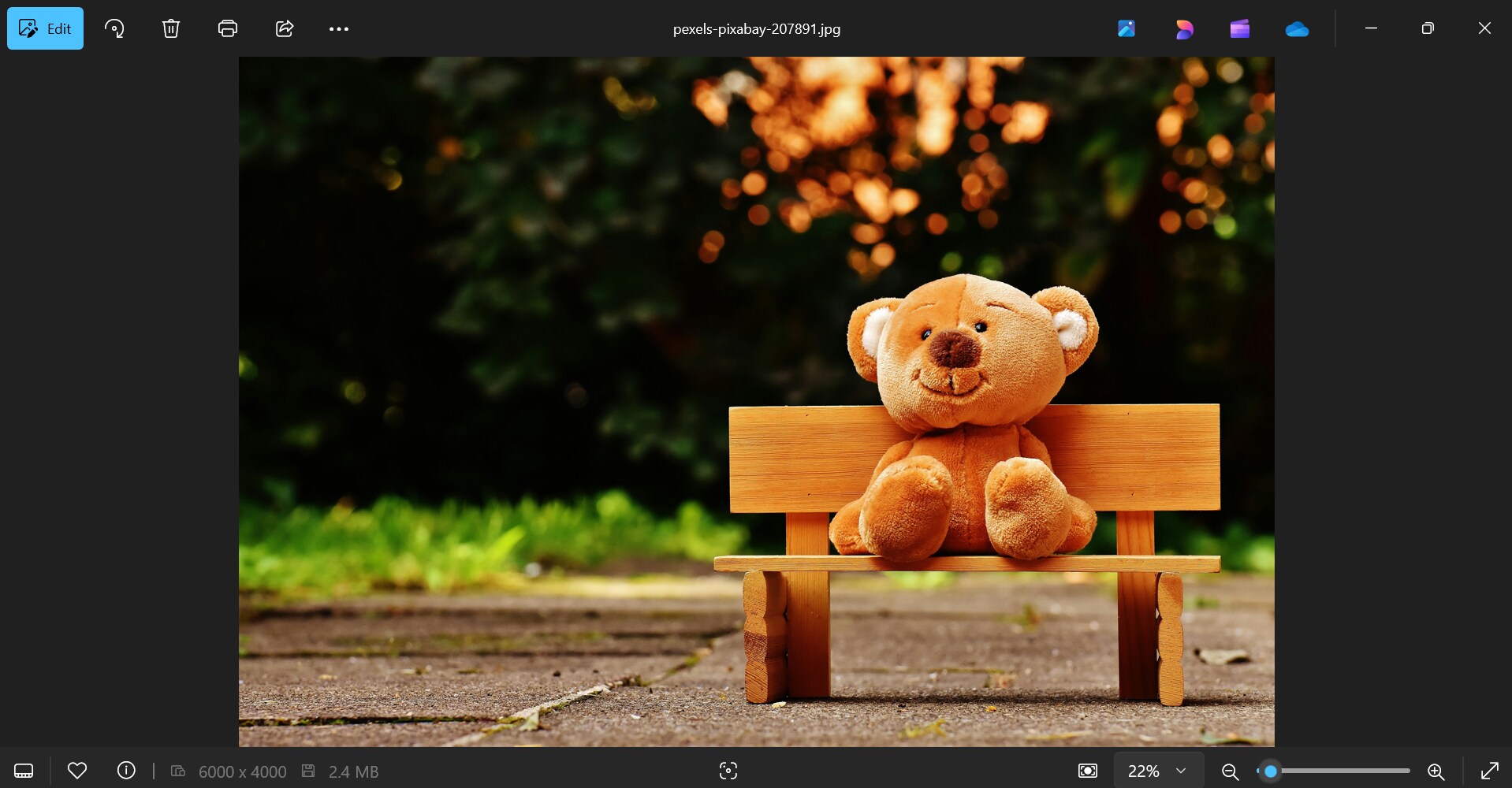This screenshot has height=788, width=1512.
Task: Restore down the Photos window
Action: coord(1428,28)
